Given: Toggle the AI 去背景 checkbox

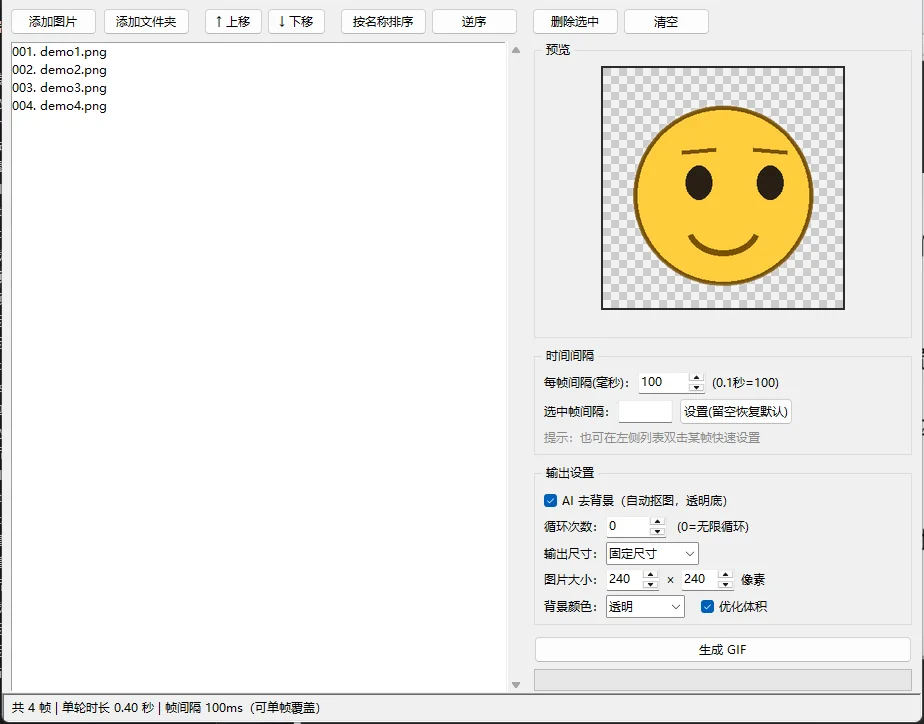Looking at the screenshot, I should click(x=550, y=501).
